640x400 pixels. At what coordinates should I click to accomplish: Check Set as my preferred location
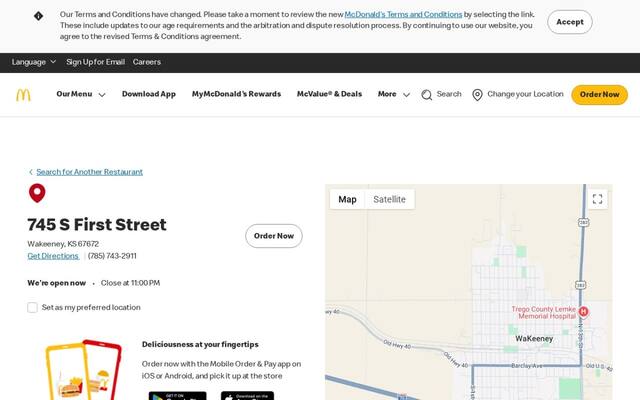32,307
